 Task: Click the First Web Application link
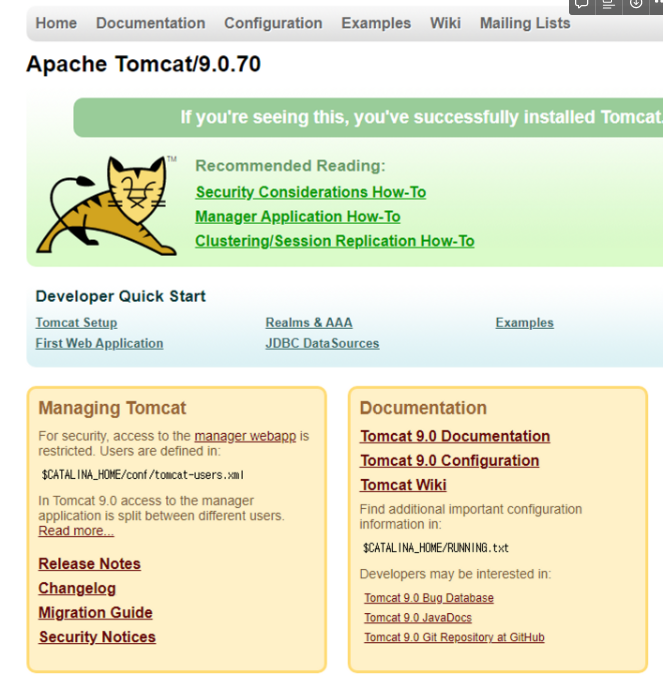[100, 344]
